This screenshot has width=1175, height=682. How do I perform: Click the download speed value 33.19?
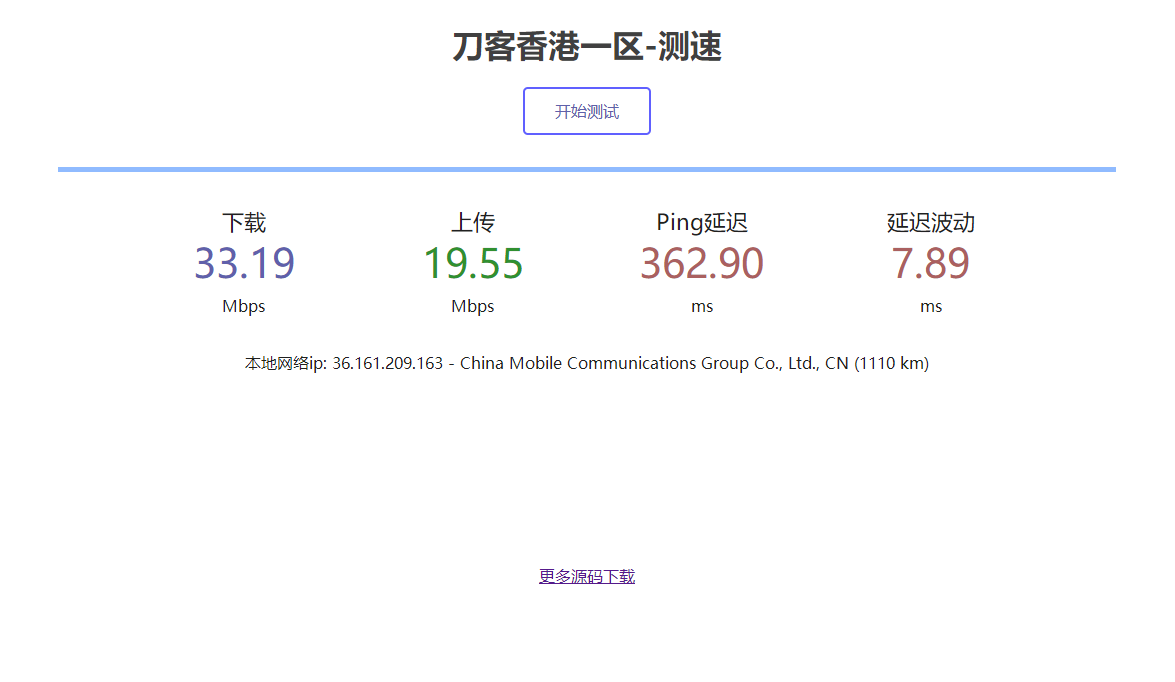(243, 263)
